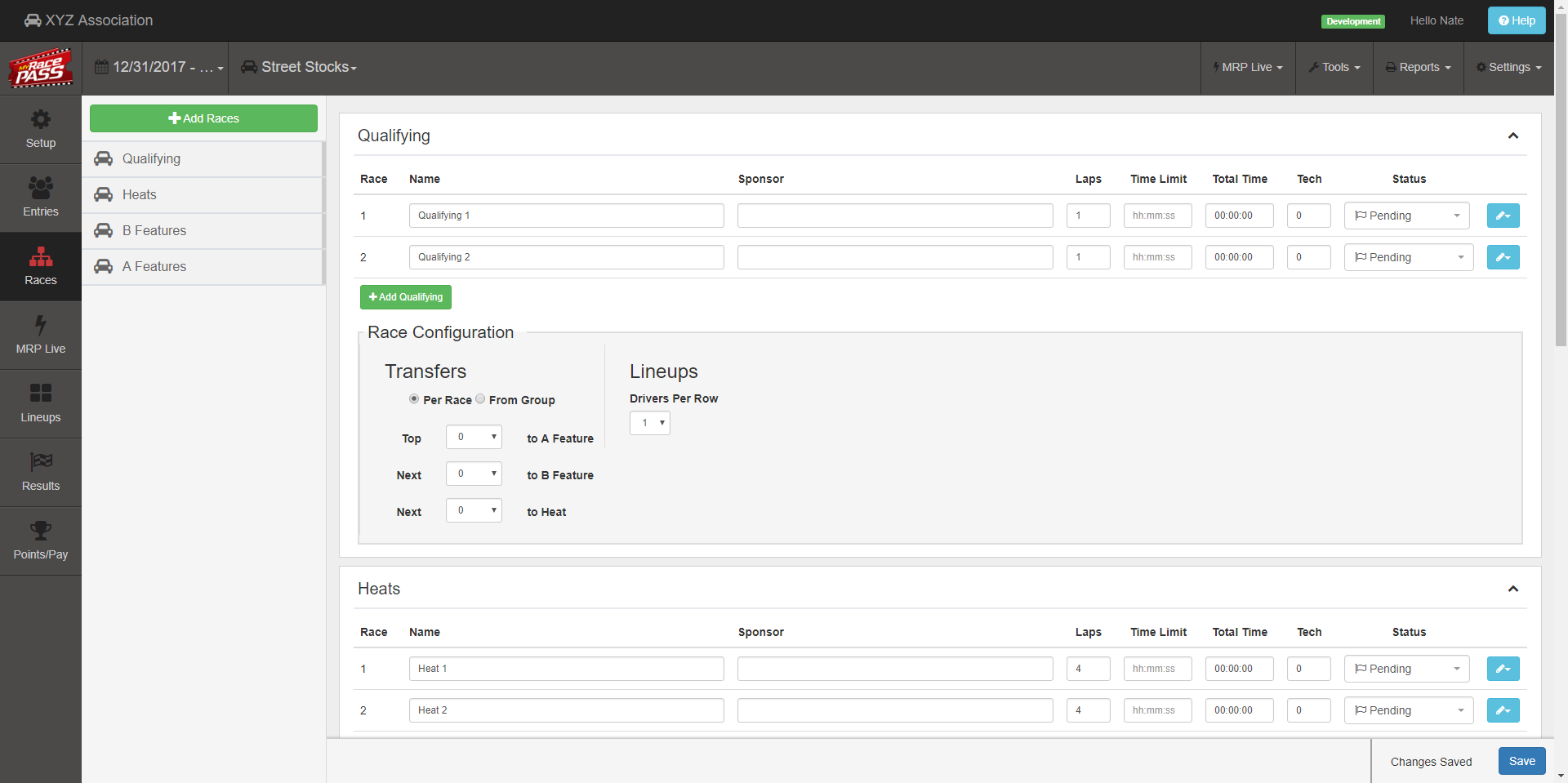Open Qualifying 1 Pending status dropdown
The image size is (1568, 783).
point(1406,216)
